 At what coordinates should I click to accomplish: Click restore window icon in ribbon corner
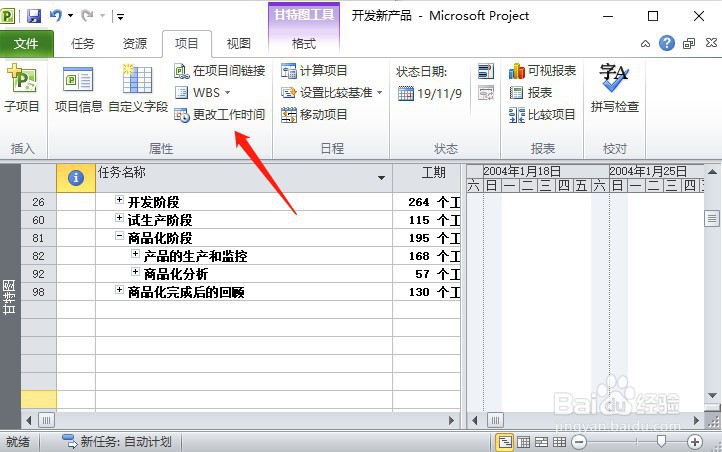689,44
